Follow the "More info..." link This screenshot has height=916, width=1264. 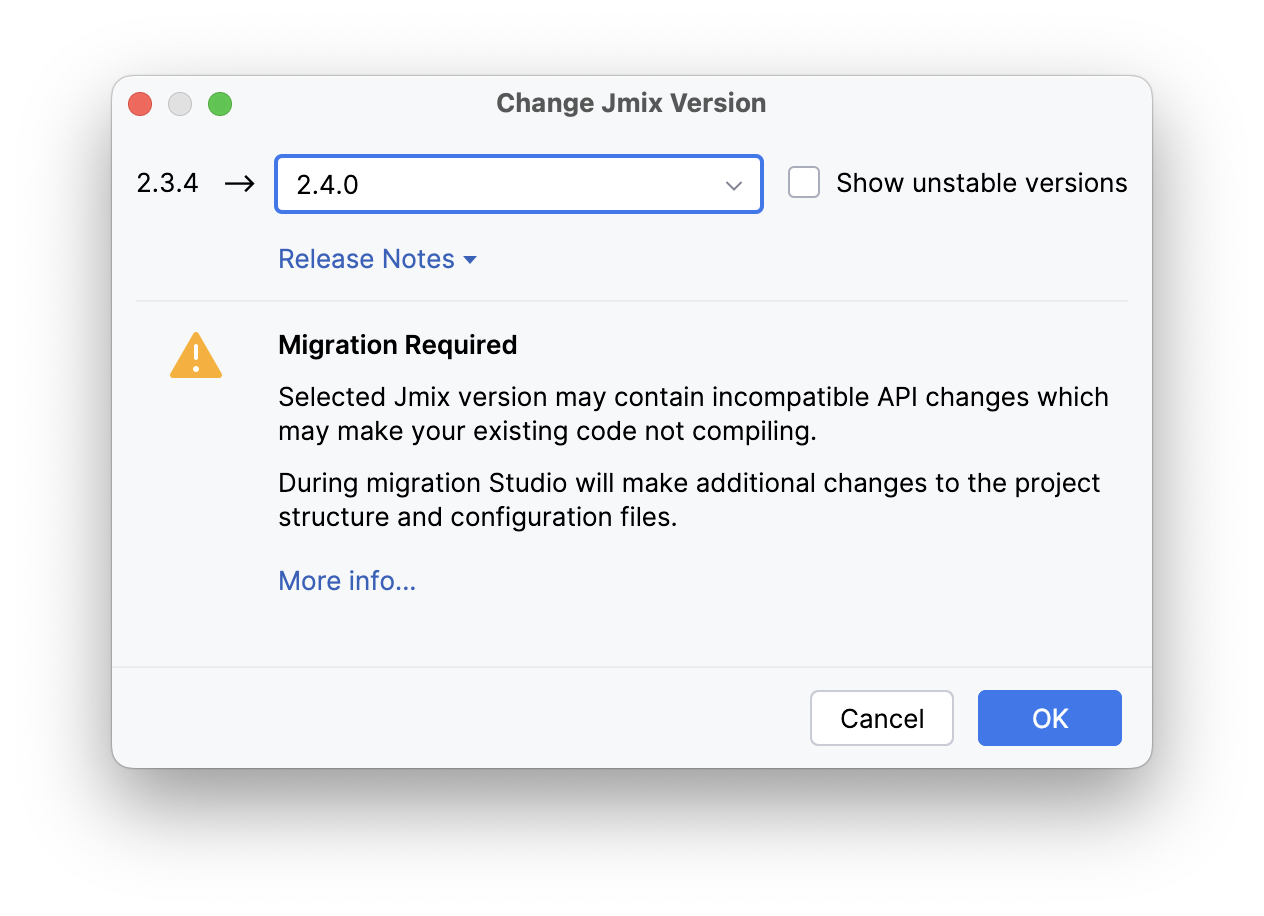(x=347, y=581)
